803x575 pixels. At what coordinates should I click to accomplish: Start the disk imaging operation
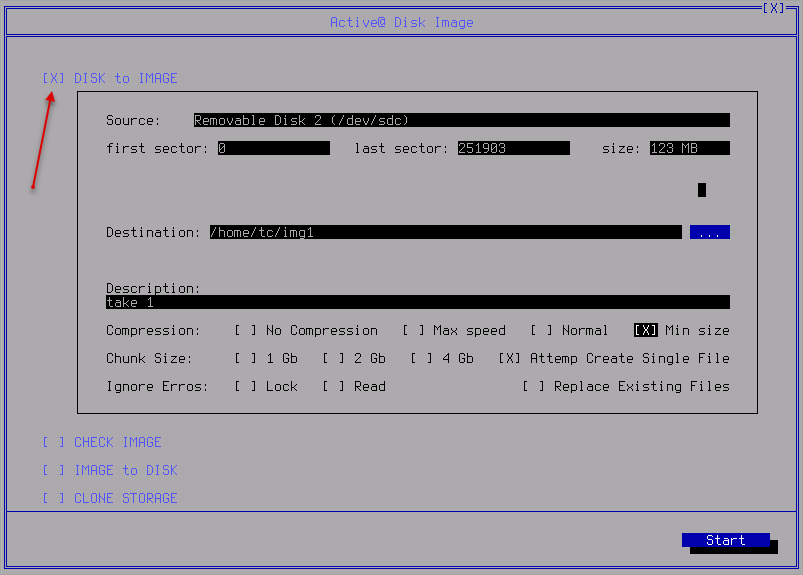(x=726, y=540)
